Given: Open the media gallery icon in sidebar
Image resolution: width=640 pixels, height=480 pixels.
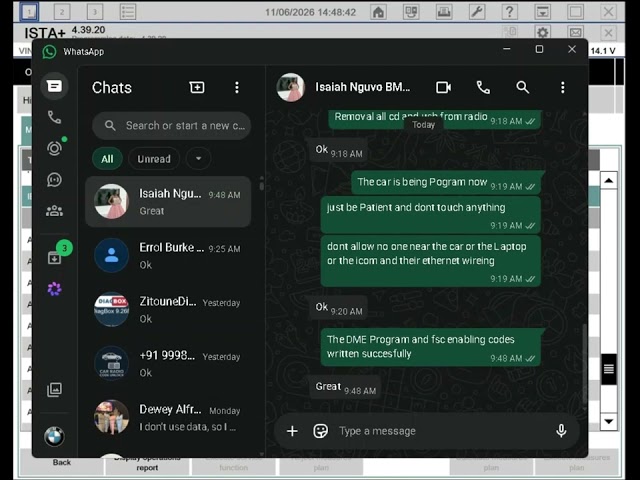Looking at the screenshot, I should click(54, 390).
